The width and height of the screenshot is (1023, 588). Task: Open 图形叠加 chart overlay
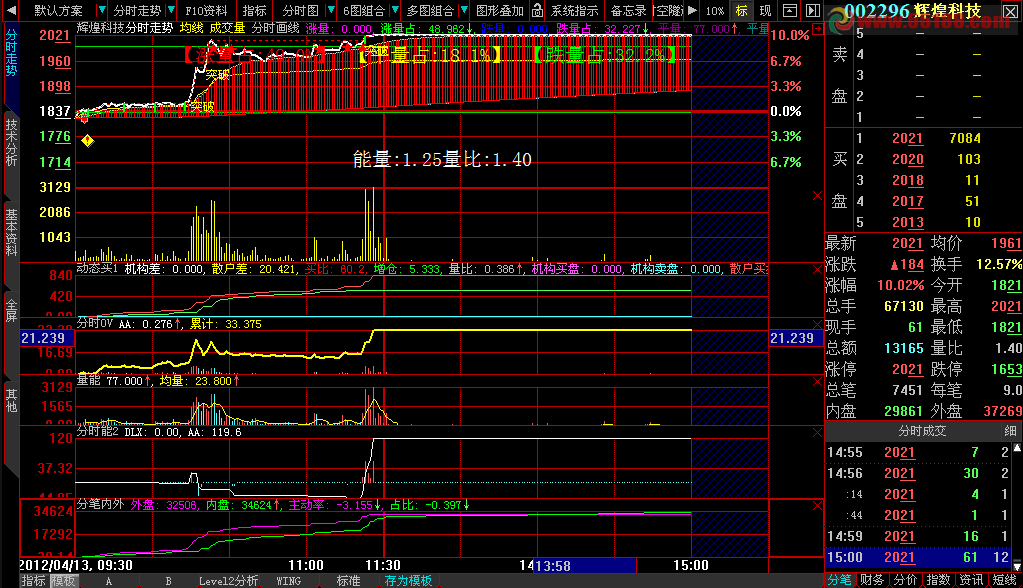tap(500, 10)
